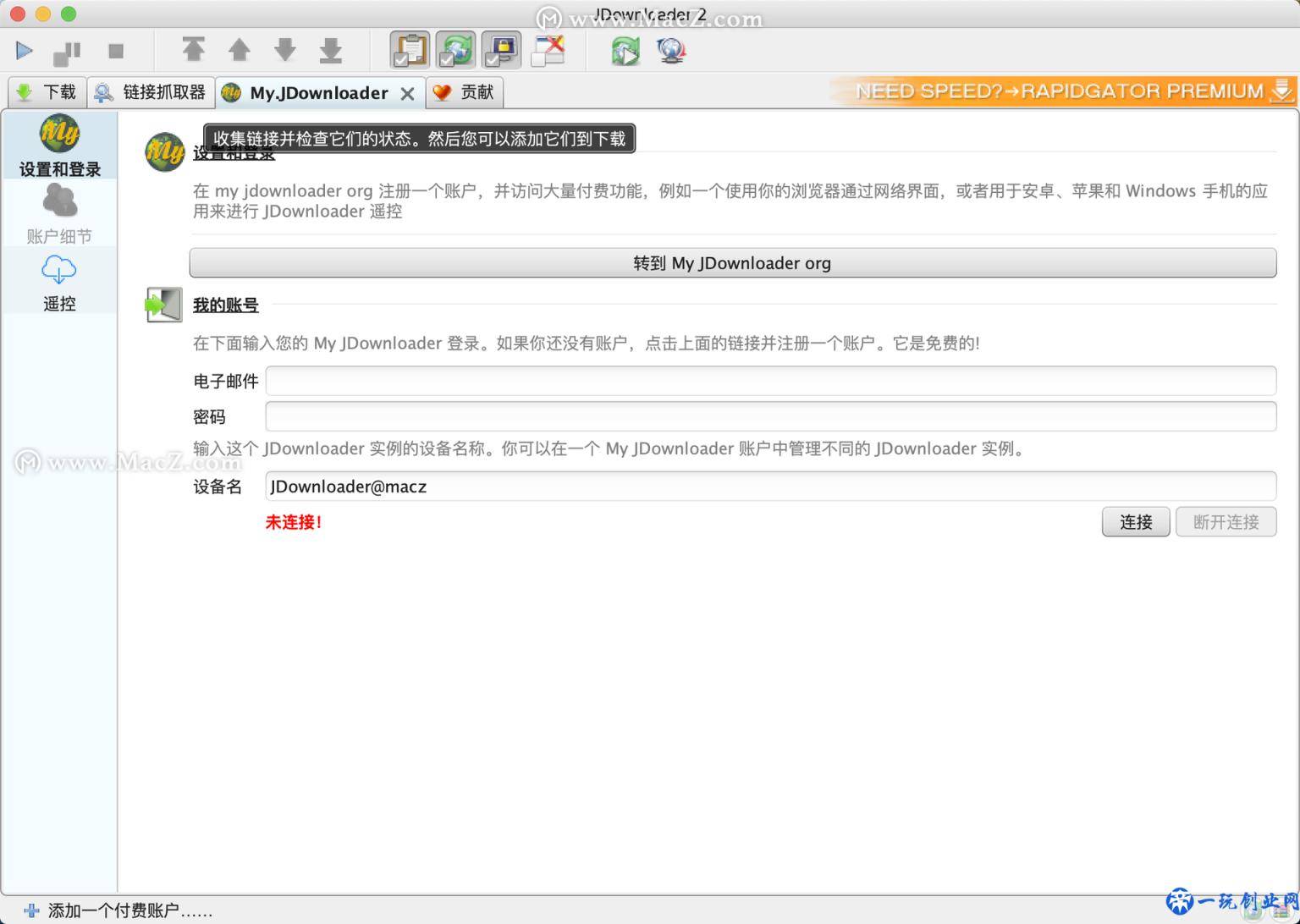
Task: Start all downloads with play icon
Action: (x=25, y=51)
